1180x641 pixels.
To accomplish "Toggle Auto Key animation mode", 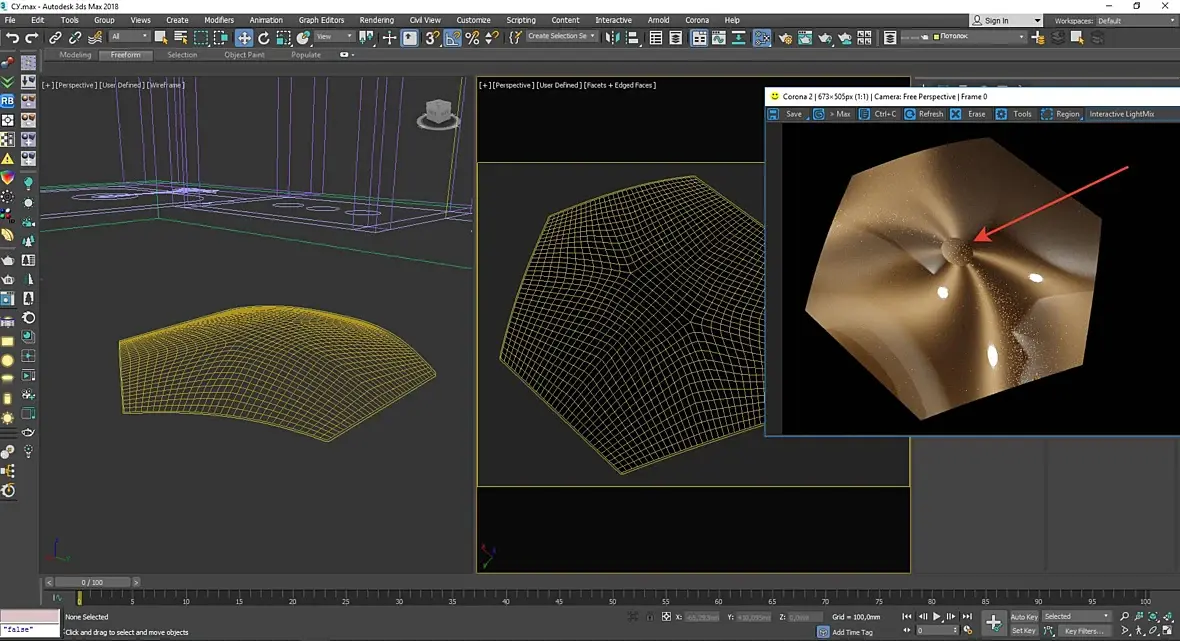I will tap(1024, 617).
